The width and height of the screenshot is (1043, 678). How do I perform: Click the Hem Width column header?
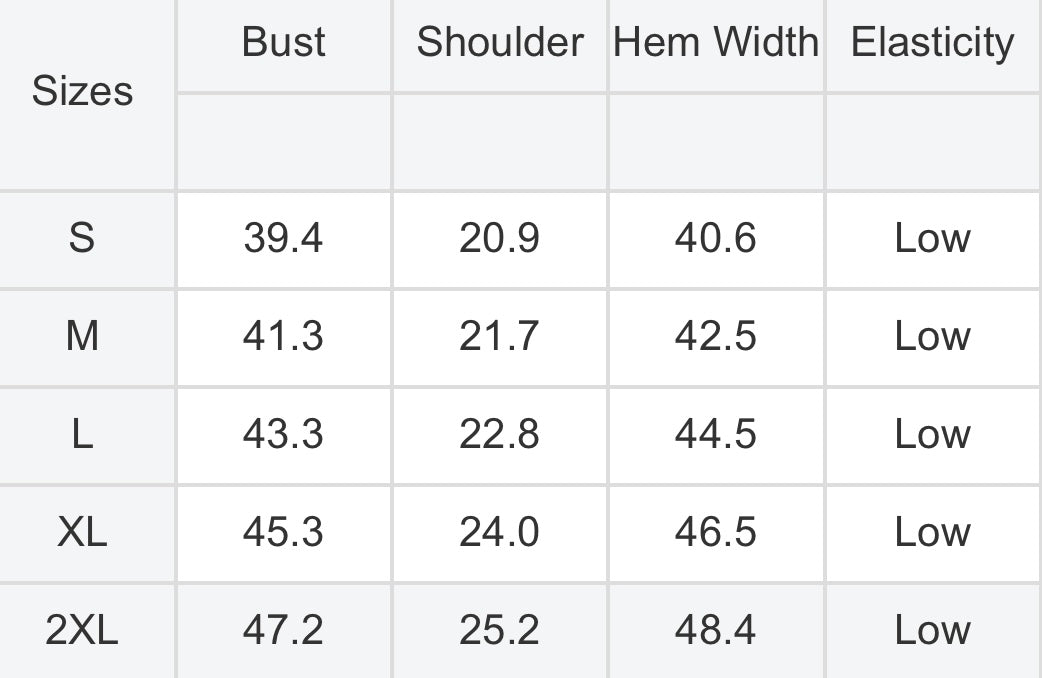716,43
